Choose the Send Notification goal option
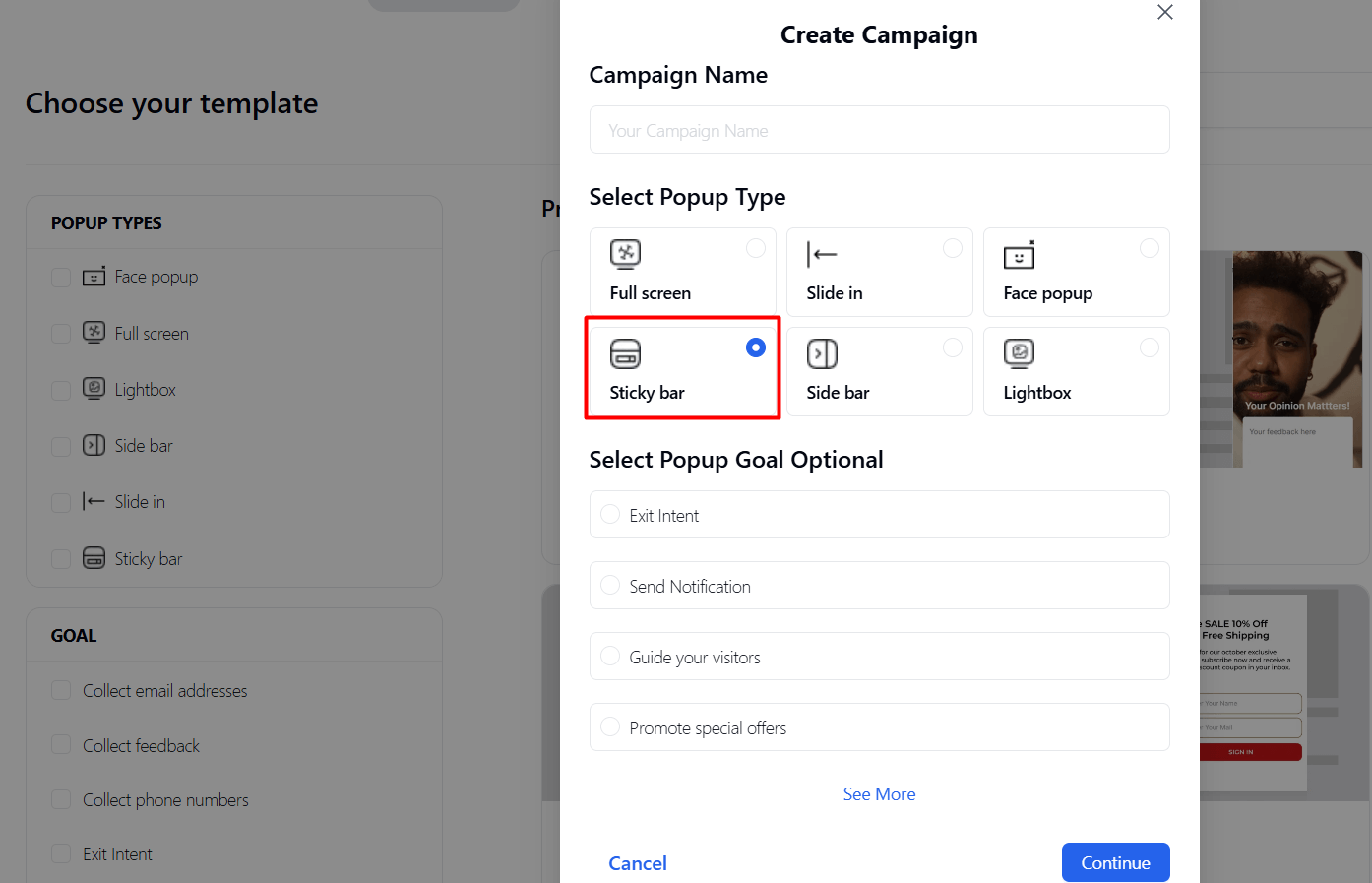Screen dimensions: 1372x883 (x=610, y=586)
